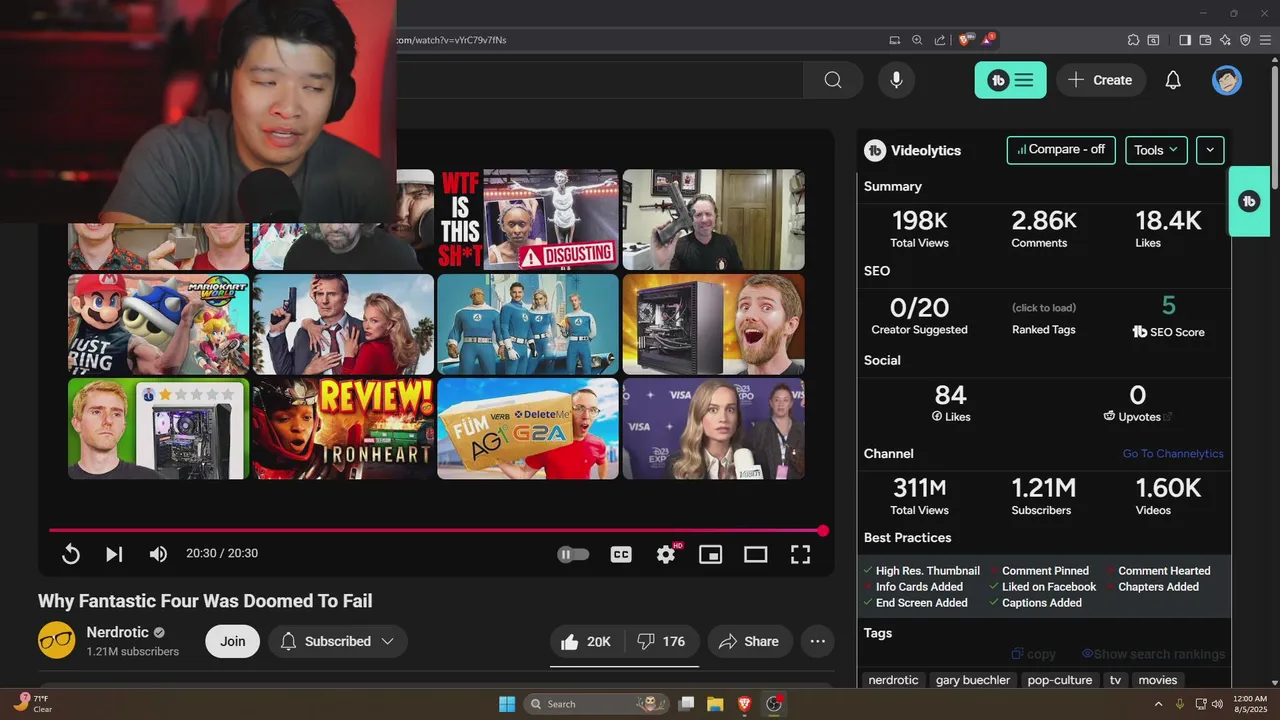
Task: Open the Nerdrotic channel name link
Action: 117,633
